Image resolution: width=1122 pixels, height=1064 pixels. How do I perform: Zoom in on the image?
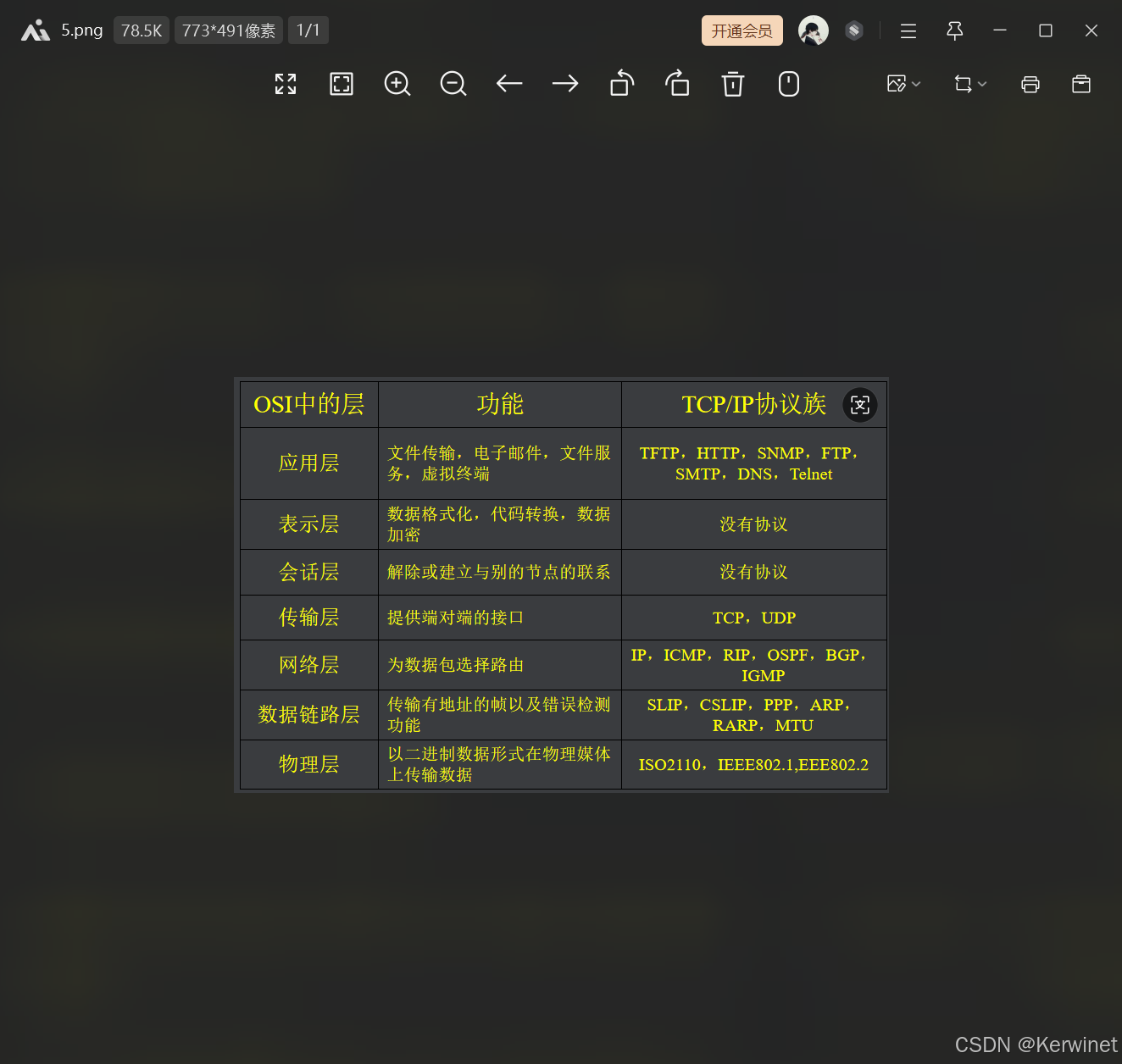pyautogui.click(x=397, y=84)
